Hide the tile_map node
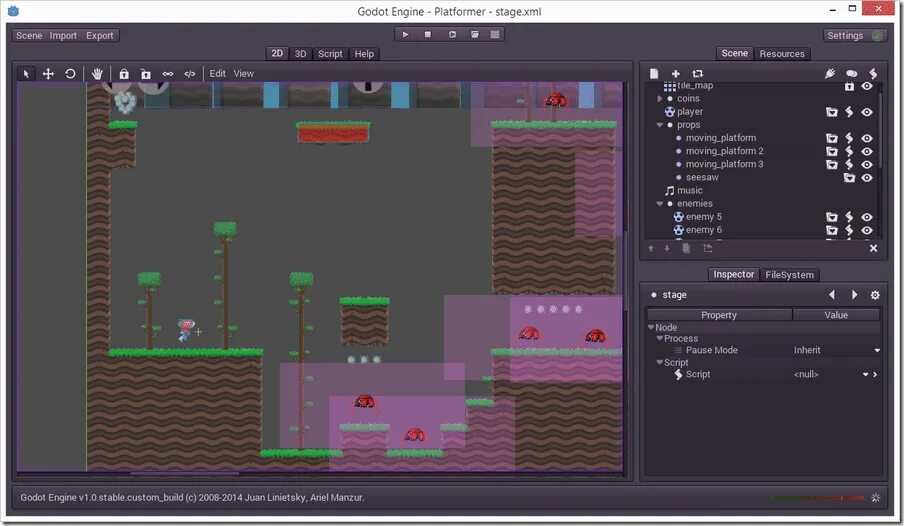The image size is (904, 526). (867, 86)
